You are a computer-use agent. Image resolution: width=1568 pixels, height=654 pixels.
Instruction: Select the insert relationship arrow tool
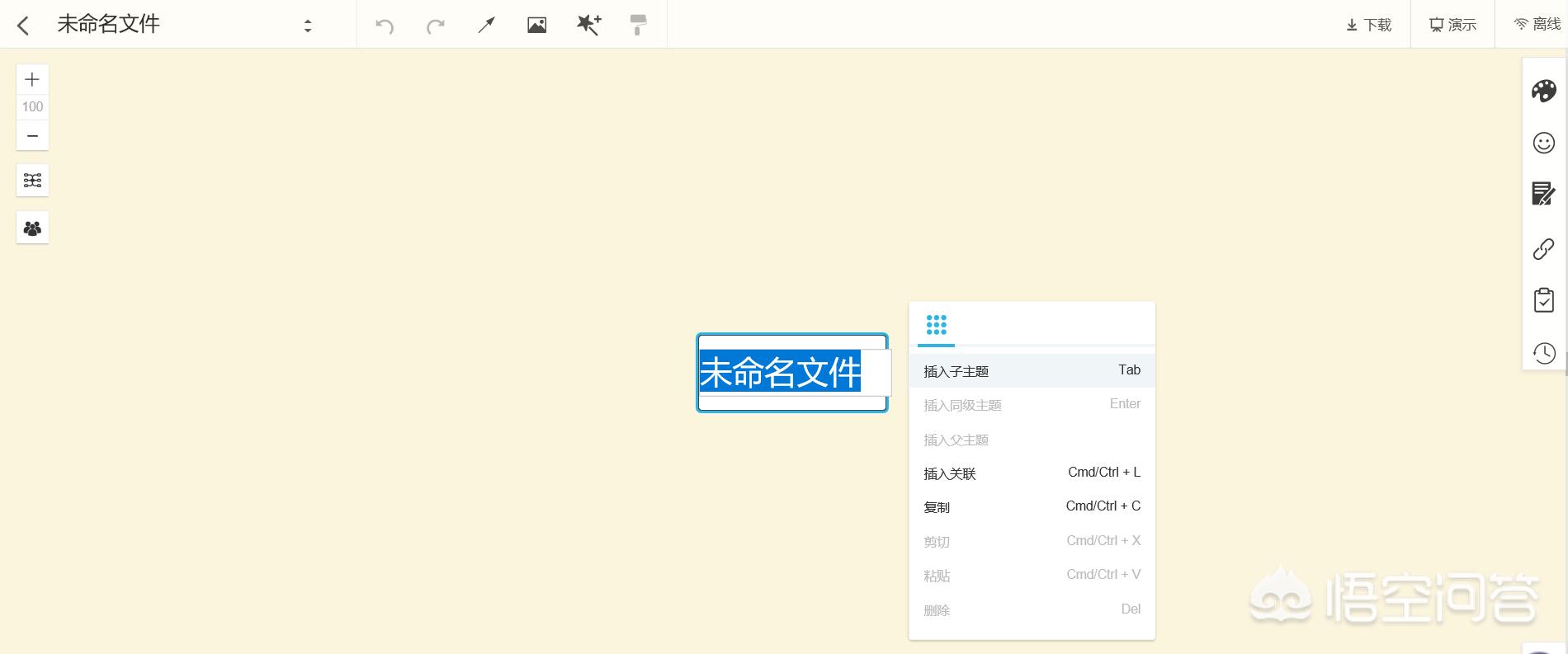(486, 26)
